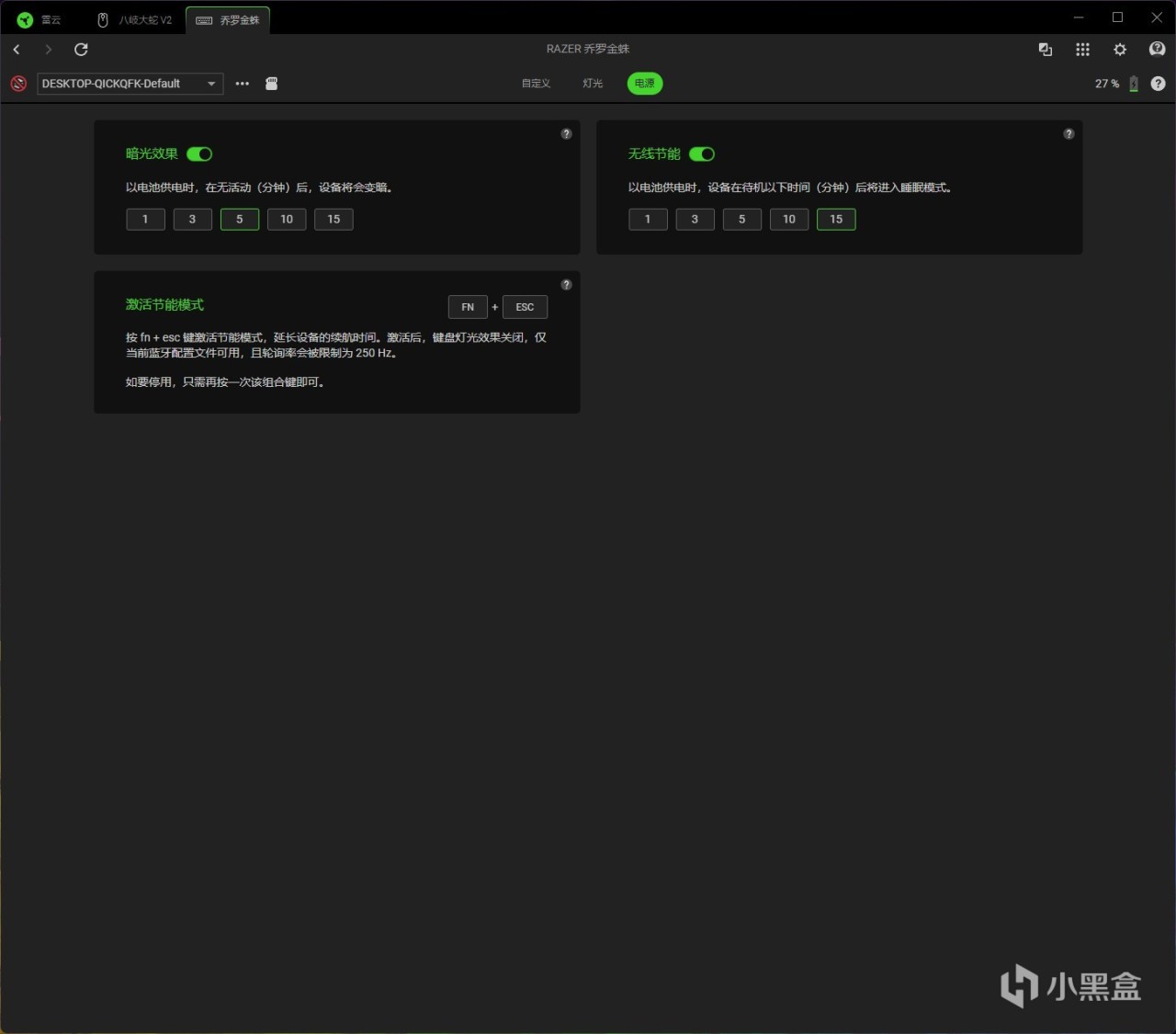Maximize the Synapse window

click(x=1118, y=17)
